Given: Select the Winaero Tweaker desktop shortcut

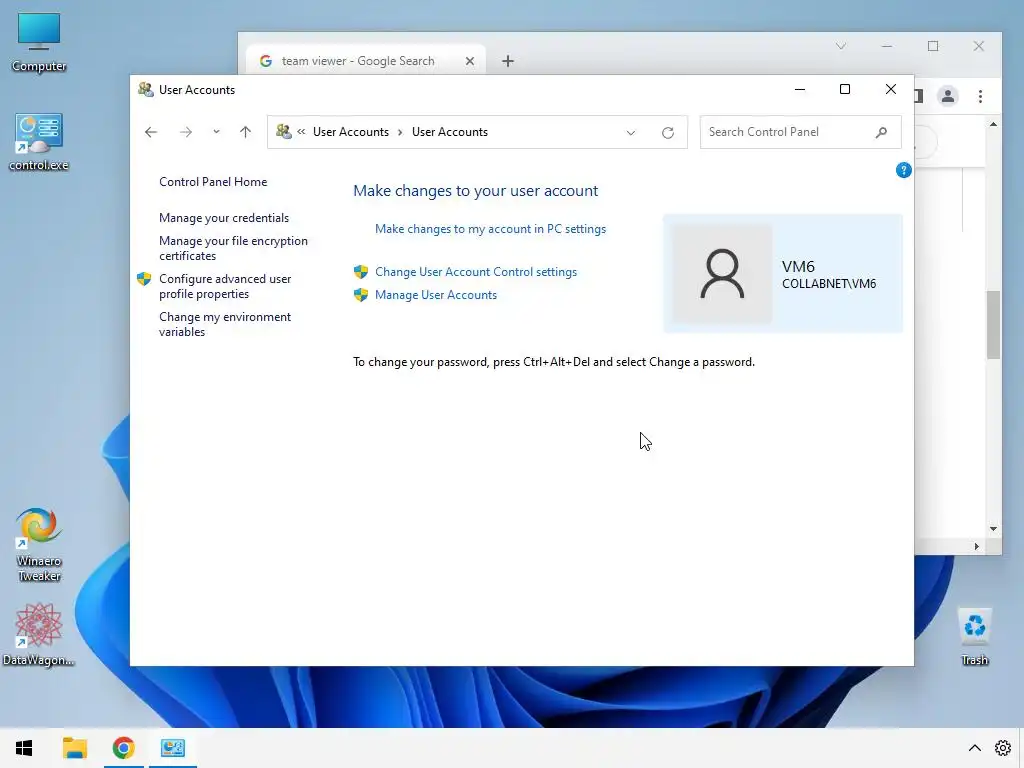Looking at the screenshot, I should pyautogui.click(x=39, y=545).
